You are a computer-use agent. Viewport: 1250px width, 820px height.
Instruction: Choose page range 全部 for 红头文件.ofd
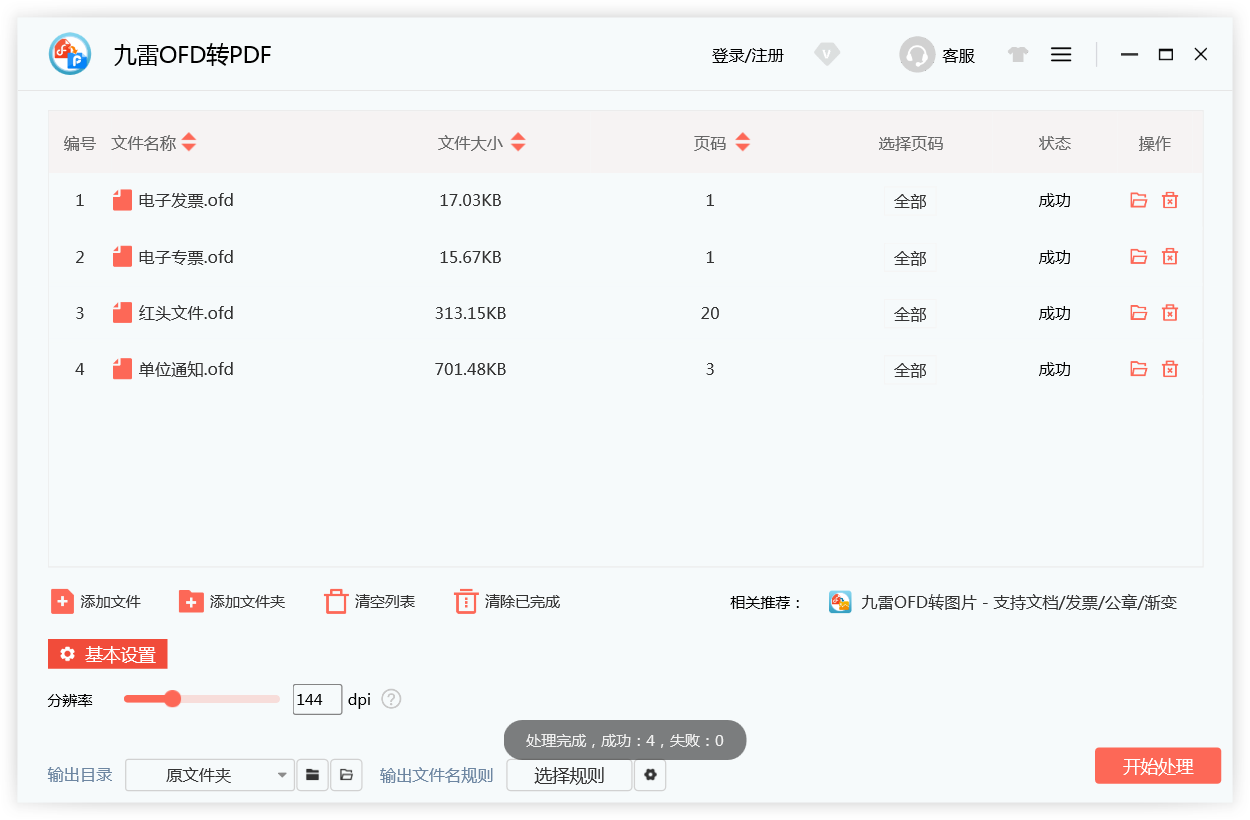pyautogui.click(x=910, y=314)
